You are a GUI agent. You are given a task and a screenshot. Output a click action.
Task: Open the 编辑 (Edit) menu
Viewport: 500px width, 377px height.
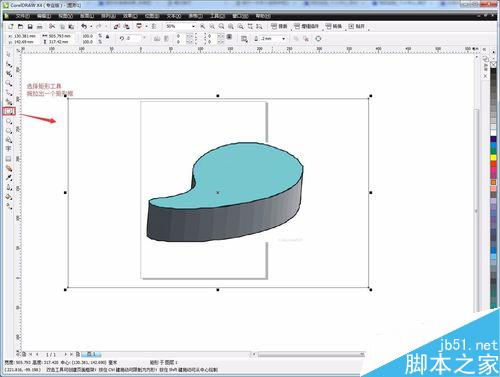coord(44,16)
